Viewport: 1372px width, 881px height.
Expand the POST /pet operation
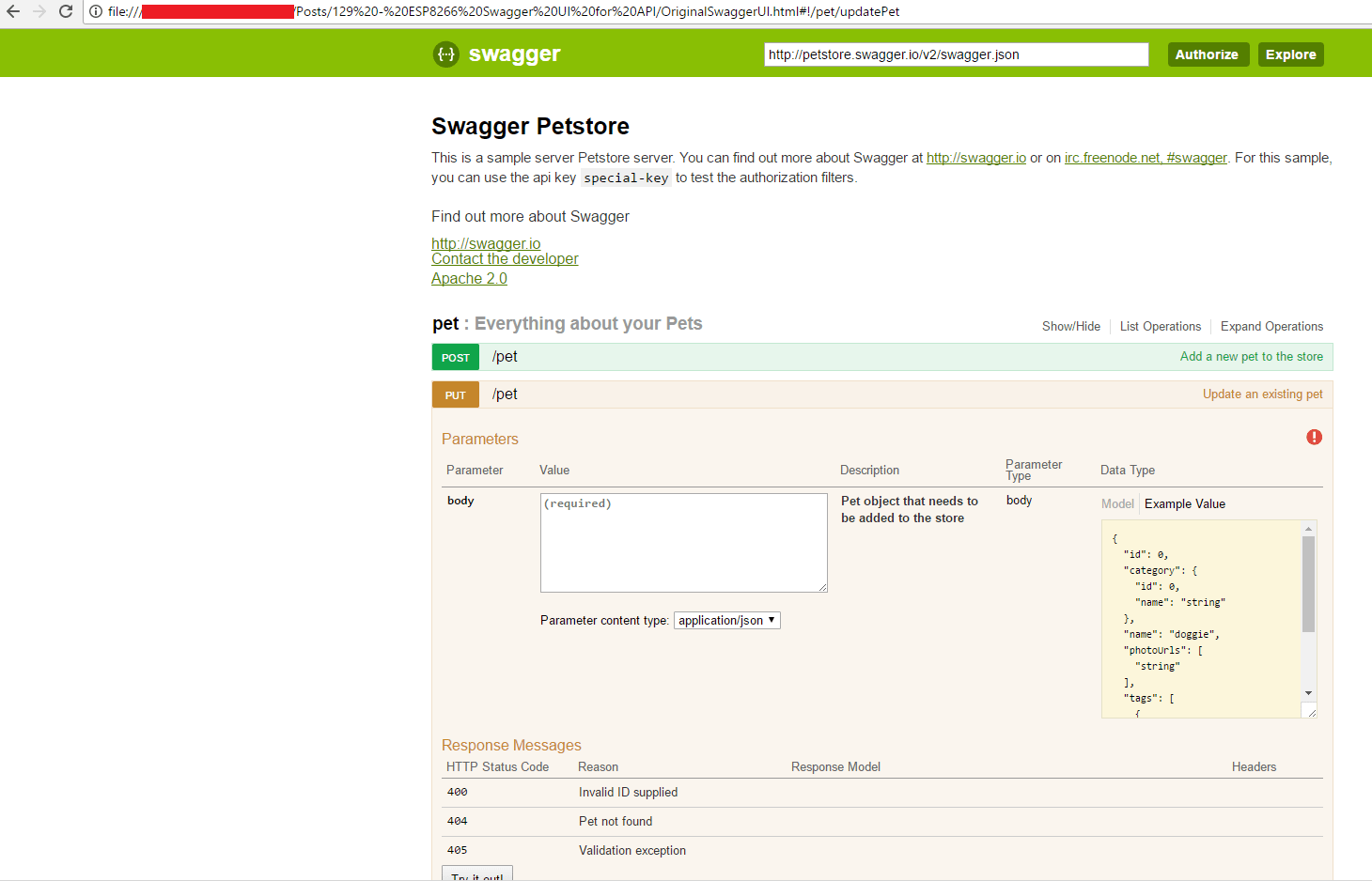coord(505,357)
